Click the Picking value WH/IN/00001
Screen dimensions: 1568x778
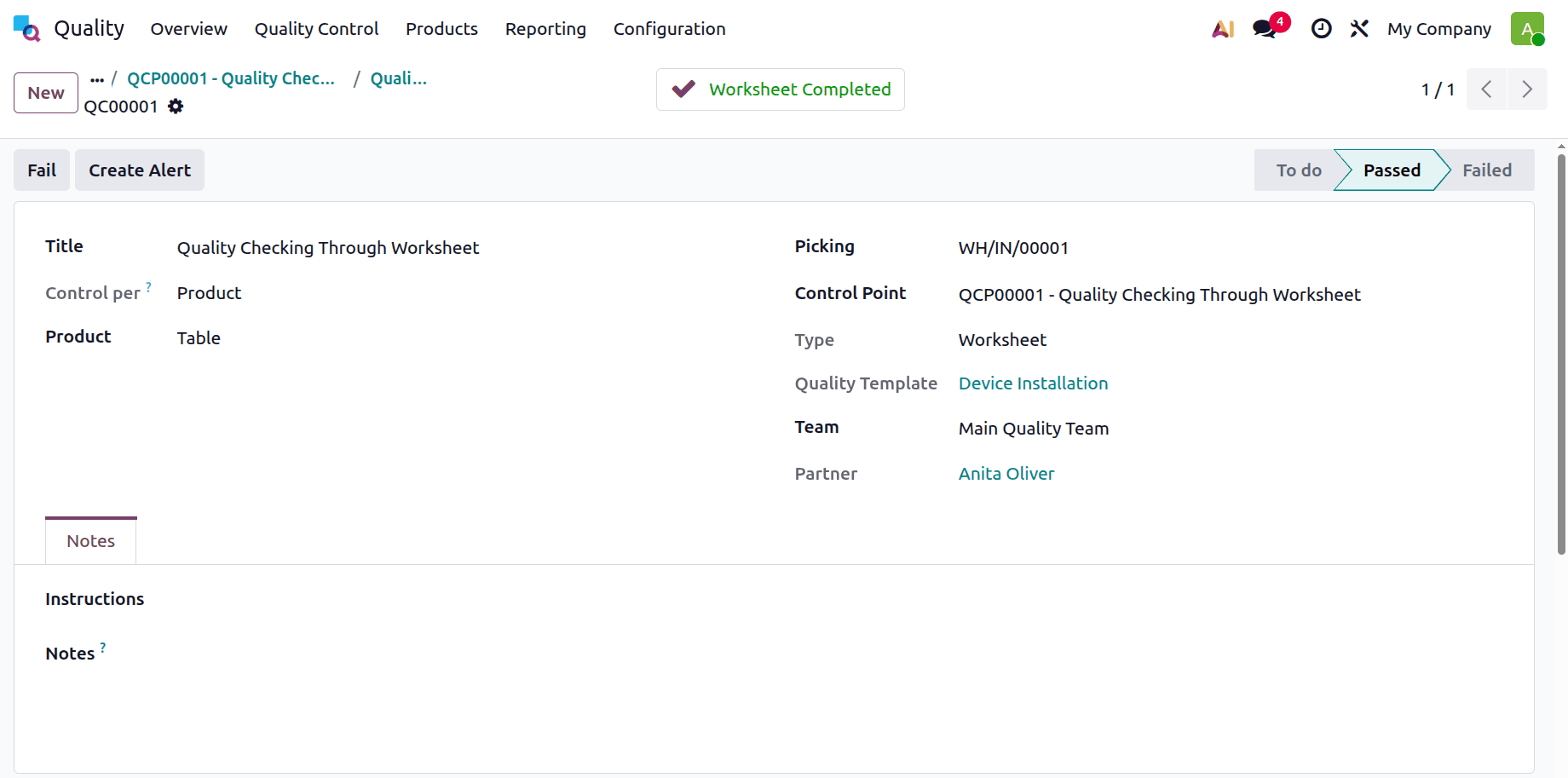tap(1013, 248)
